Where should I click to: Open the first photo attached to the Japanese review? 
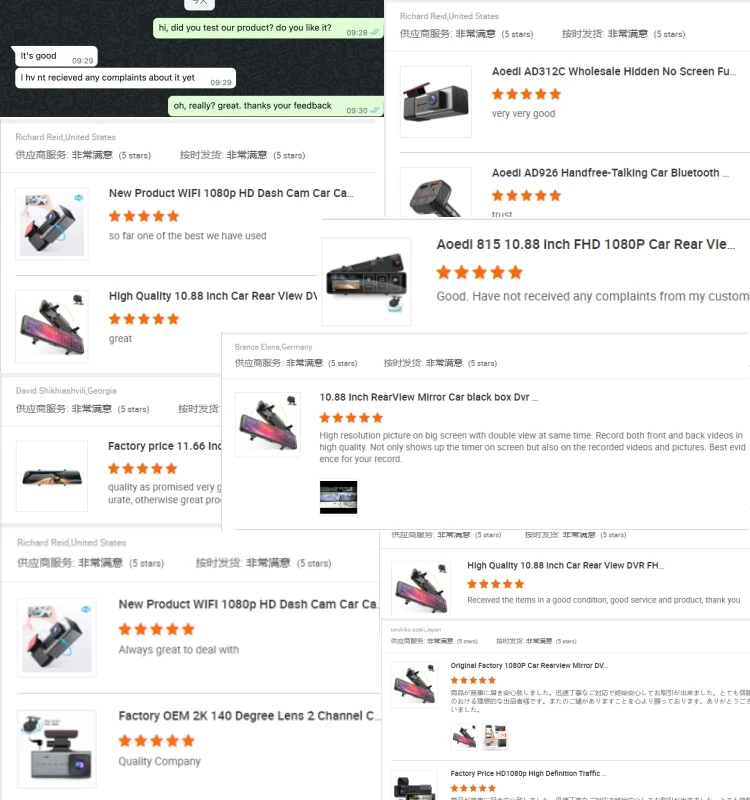pyautogui.click(x=464, y=737)
